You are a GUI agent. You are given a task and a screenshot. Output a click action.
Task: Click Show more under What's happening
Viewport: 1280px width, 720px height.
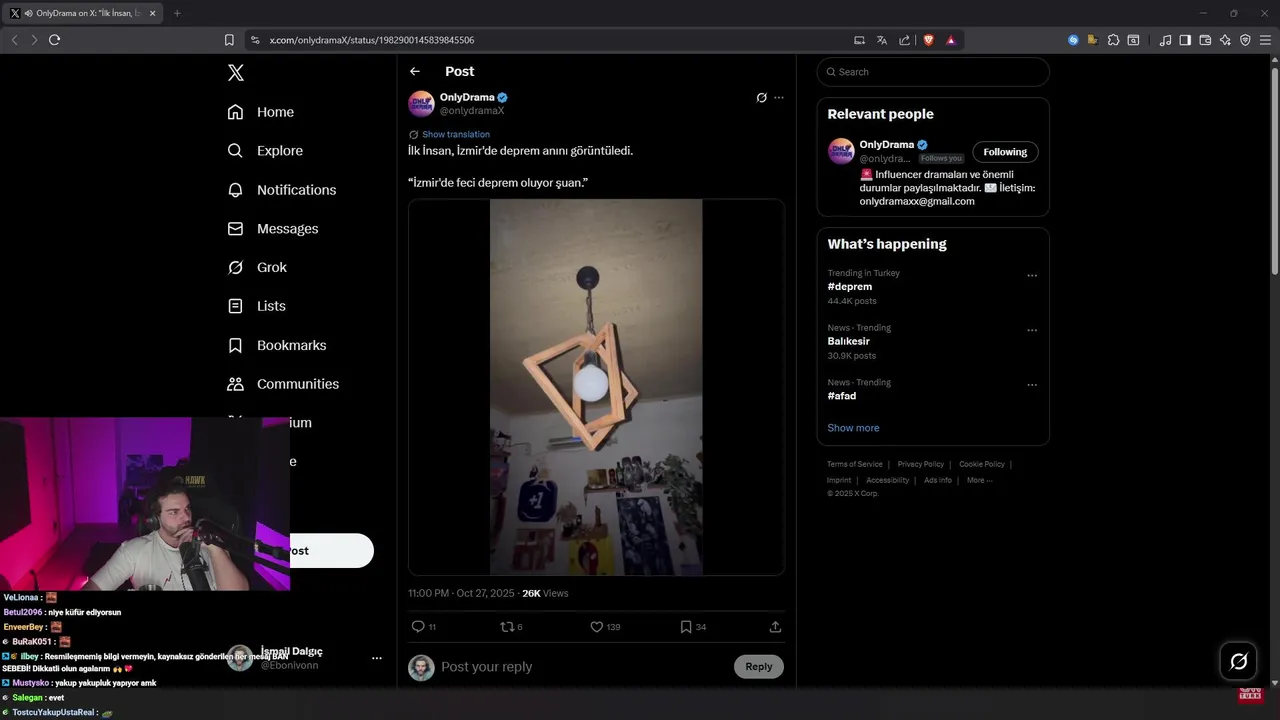[853, 428]
